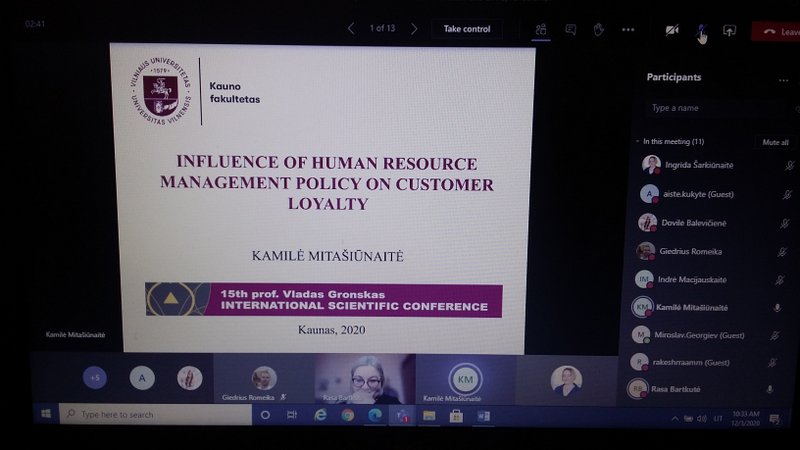Click the muted mic icon beside Dovile Balevičienė

pos(784,223)
